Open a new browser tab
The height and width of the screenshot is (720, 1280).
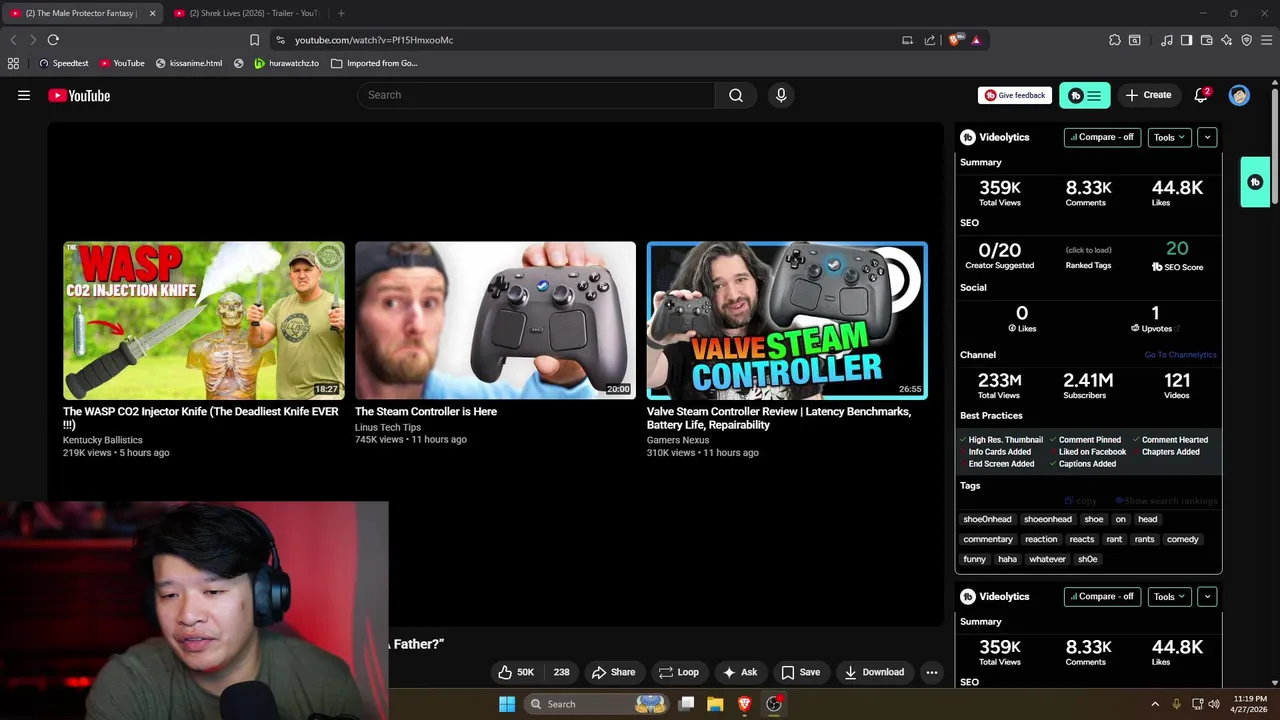[x=341, y=13]
